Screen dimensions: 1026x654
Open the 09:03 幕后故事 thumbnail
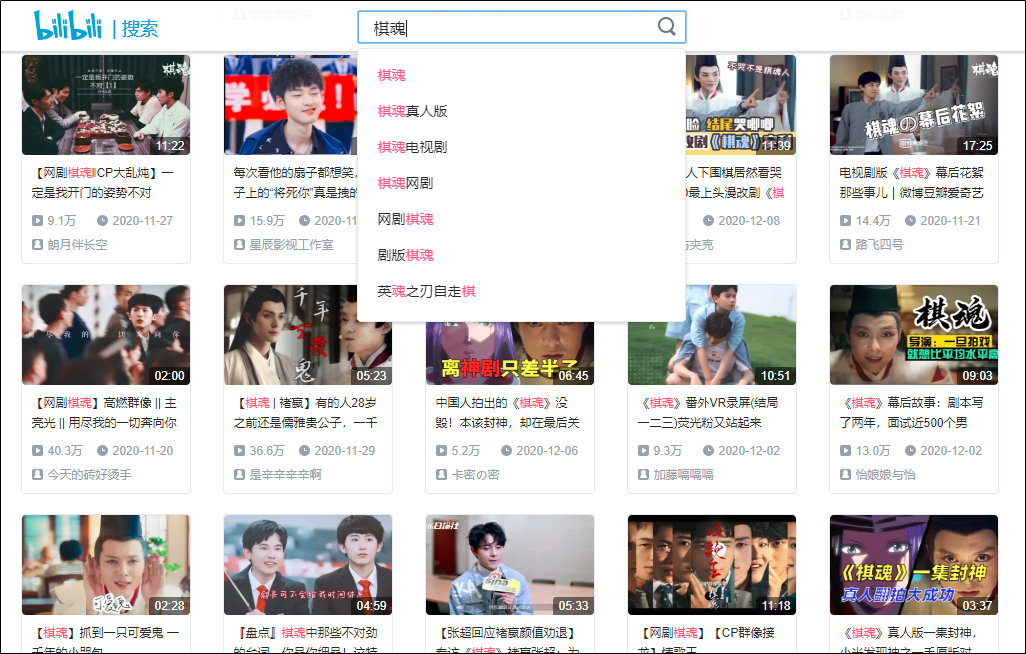pos(913,335)
